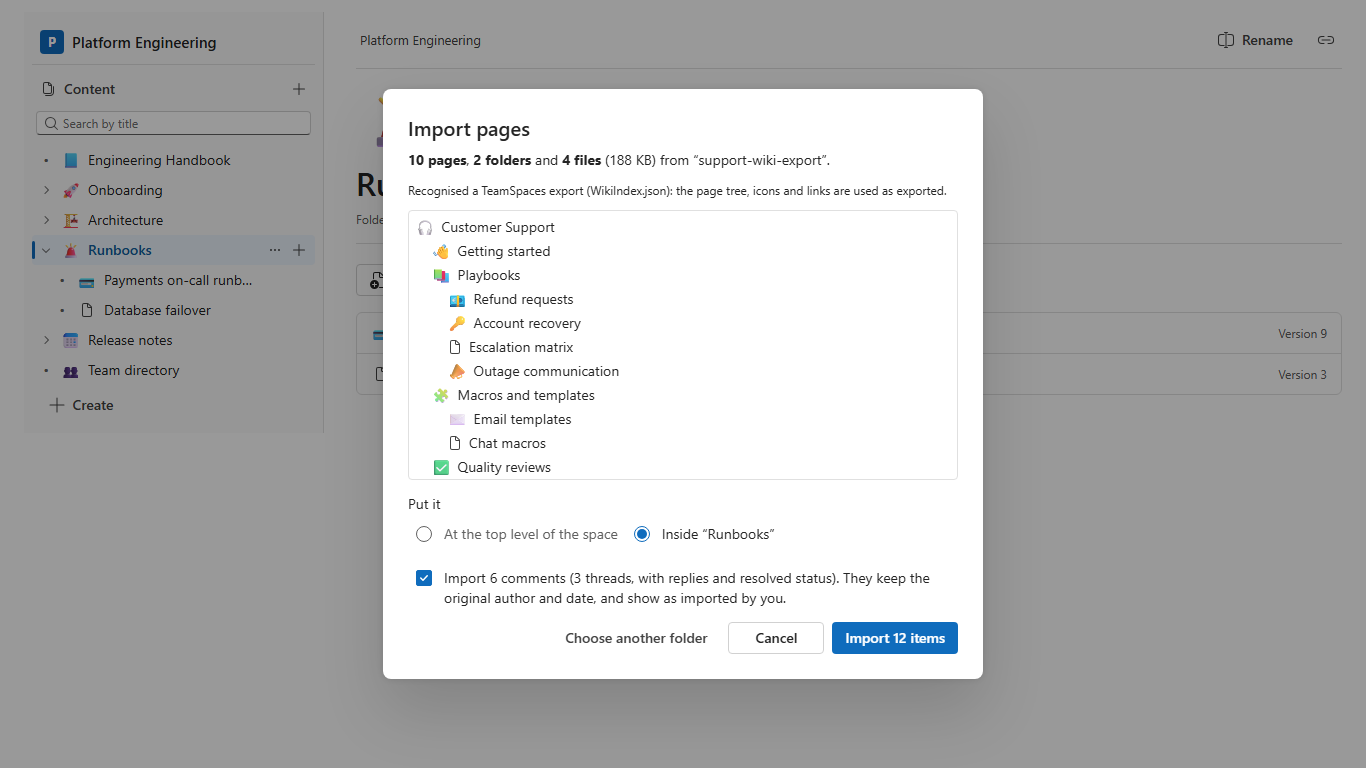This screenshot has width=1366, height=768.
Task: Open Payments on-call runbook sidebar item
Action: pyautogui.click(x=178, y=280)
